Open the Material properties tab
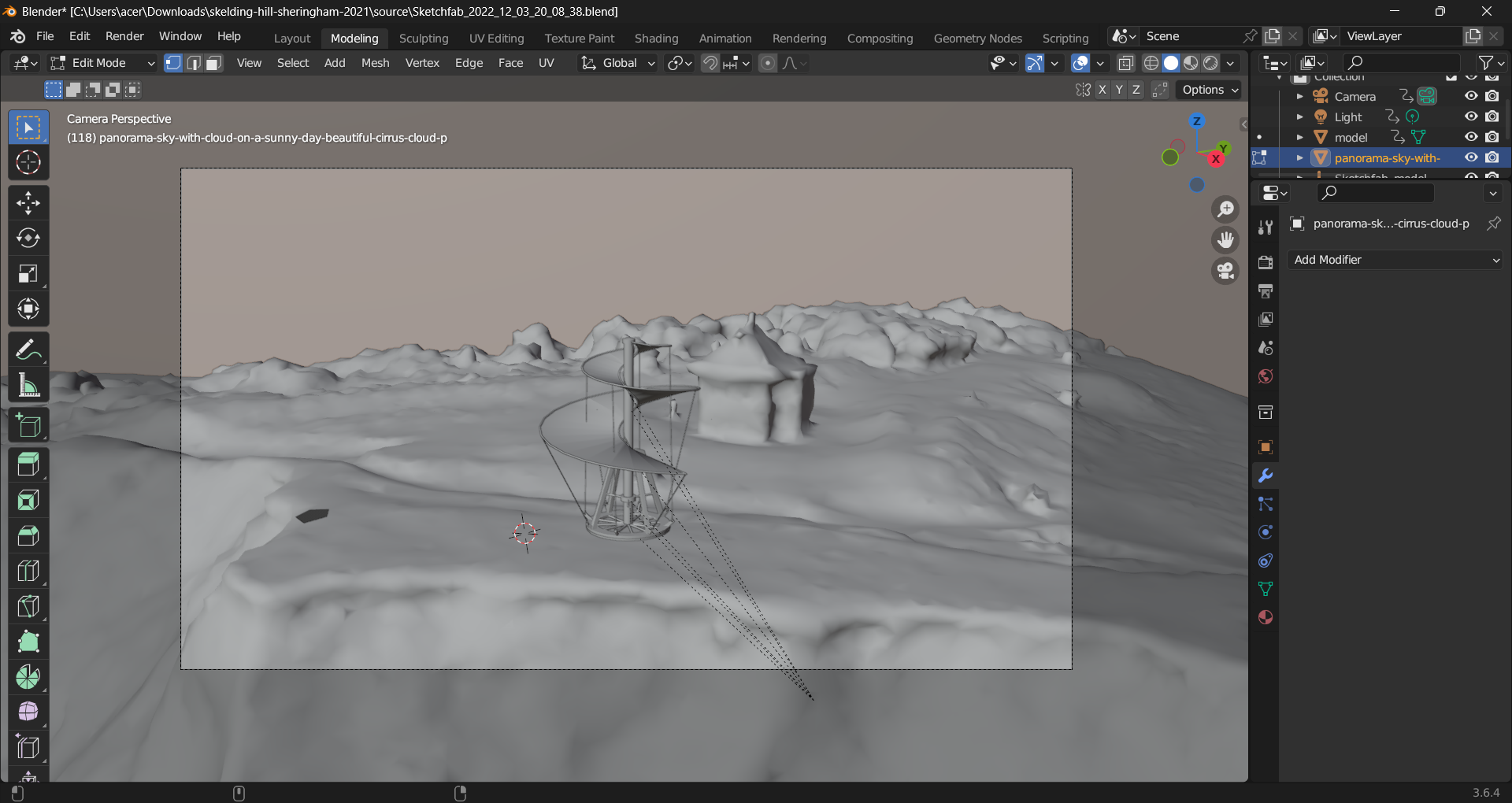1512x803 pixels. click(1266, 617)
